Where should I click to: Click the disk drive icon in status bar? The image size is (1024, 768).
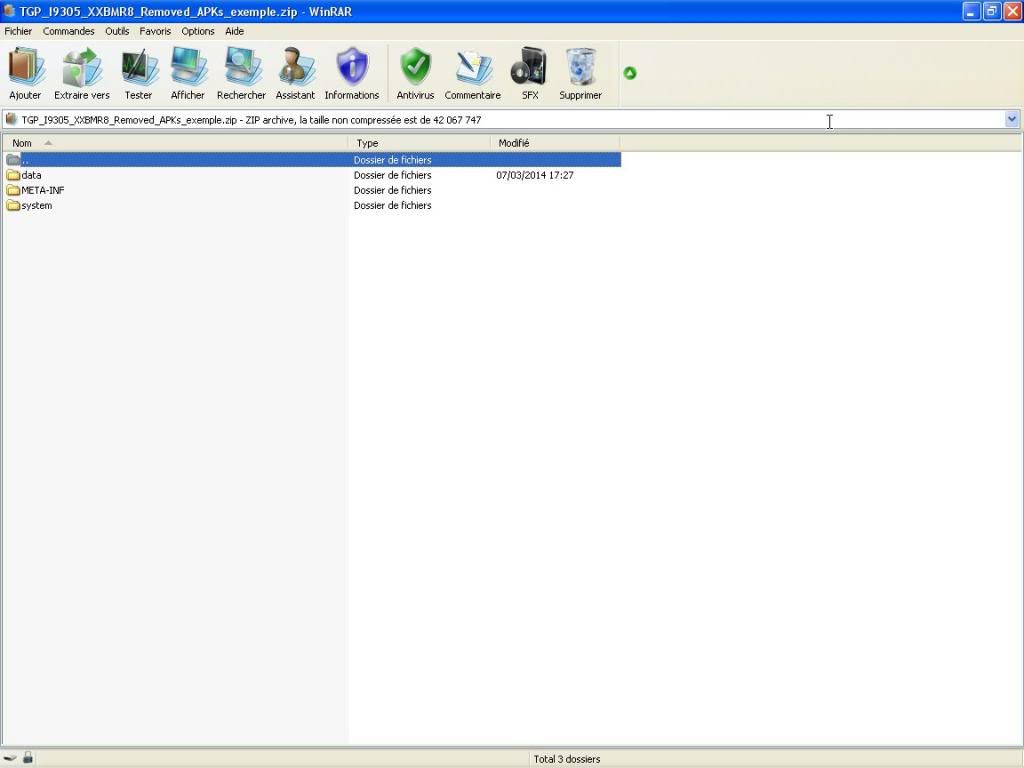(x=10, y=758)
